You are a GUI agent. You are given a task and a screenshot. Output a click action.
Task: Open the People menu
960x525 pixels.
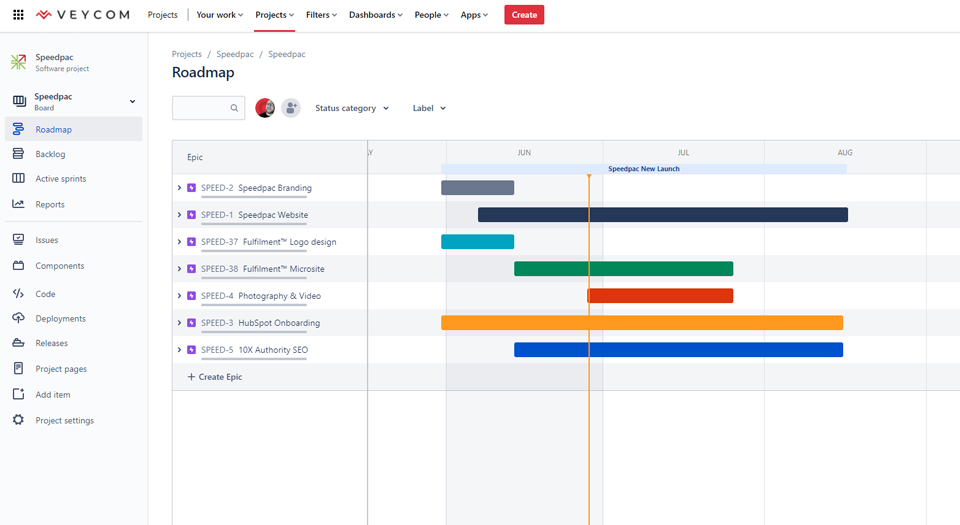click(x=431, y=15)
